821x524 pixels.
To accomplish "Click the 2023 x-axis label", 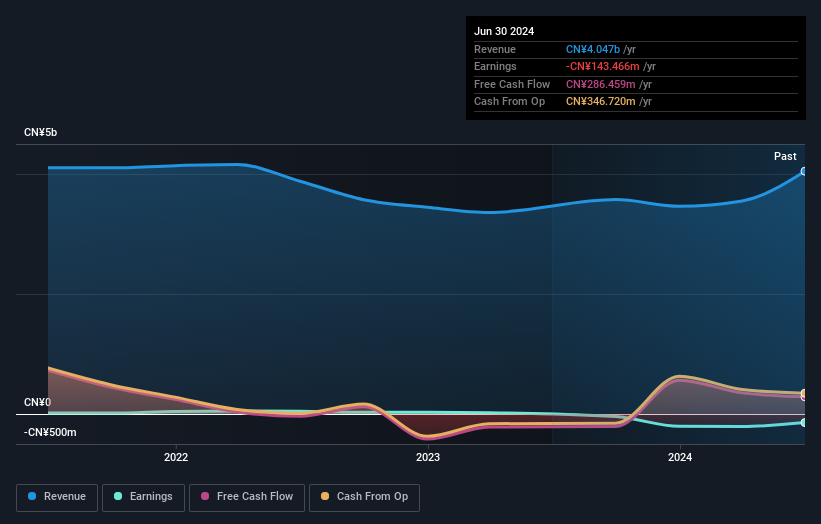I will click(428, 458).
